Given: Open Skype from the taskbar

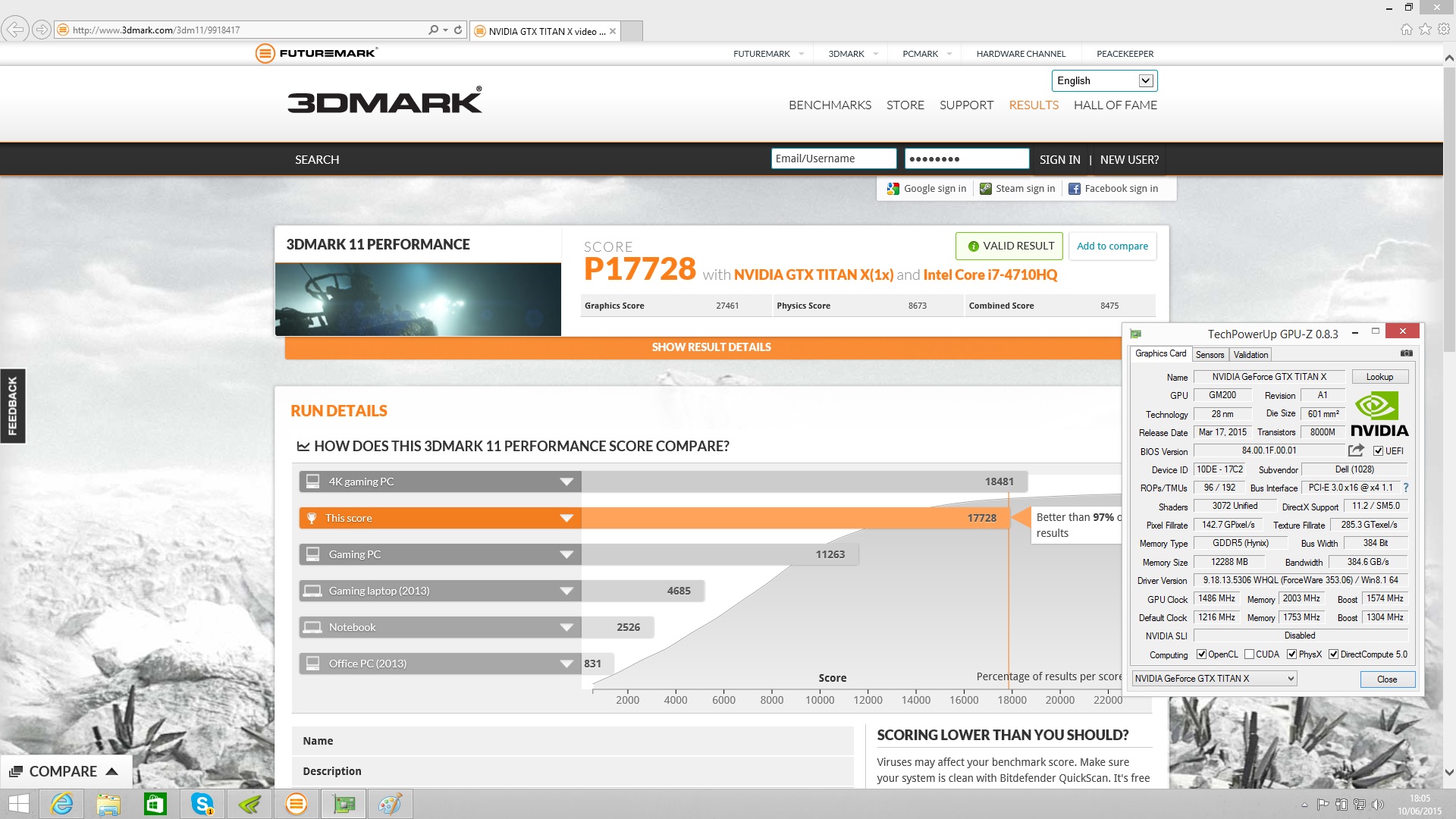Looking at the screenshot, I should 202,804.
